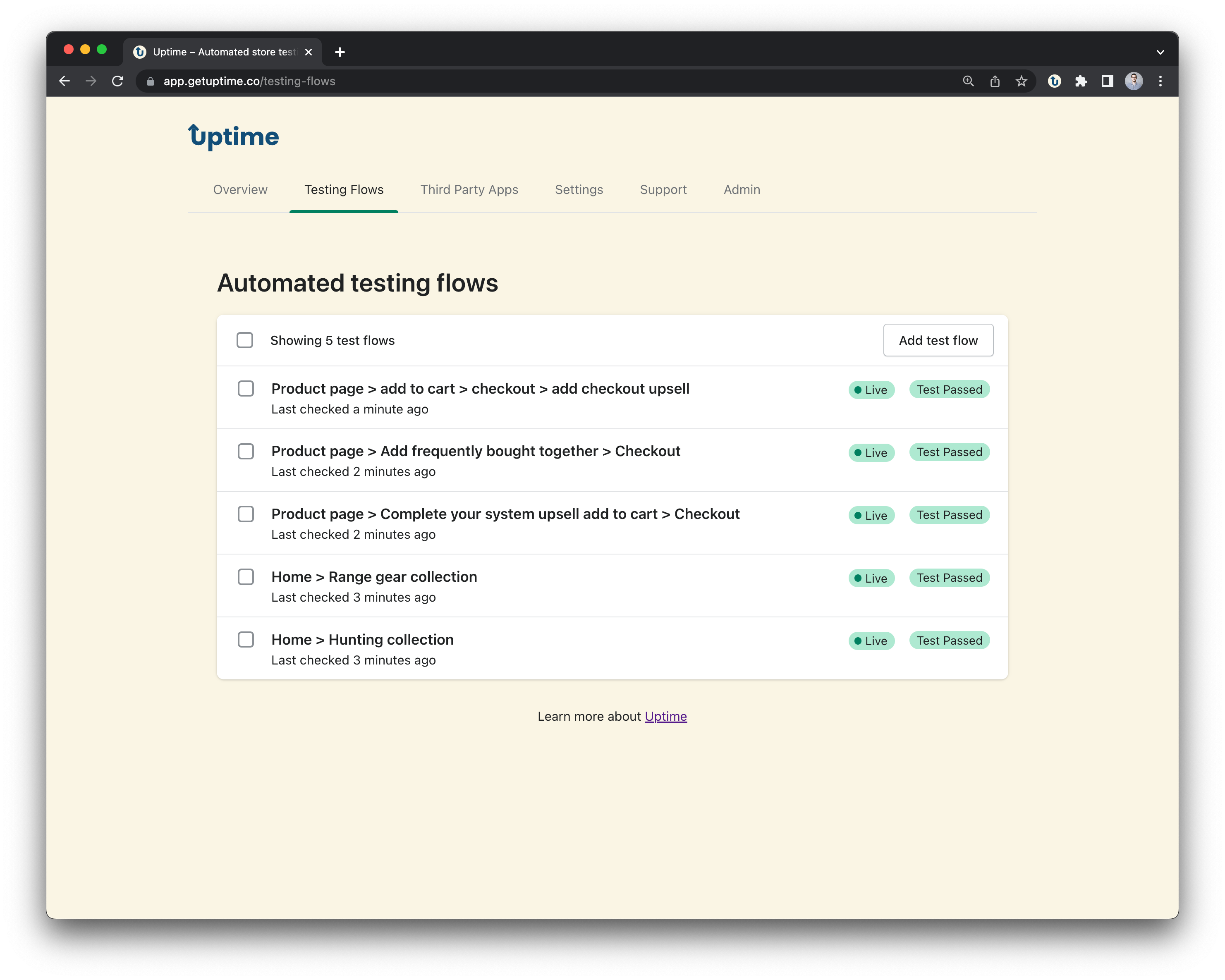Go to the Settings tab
The image size is (1225, 980).
(x=579, y=190)
